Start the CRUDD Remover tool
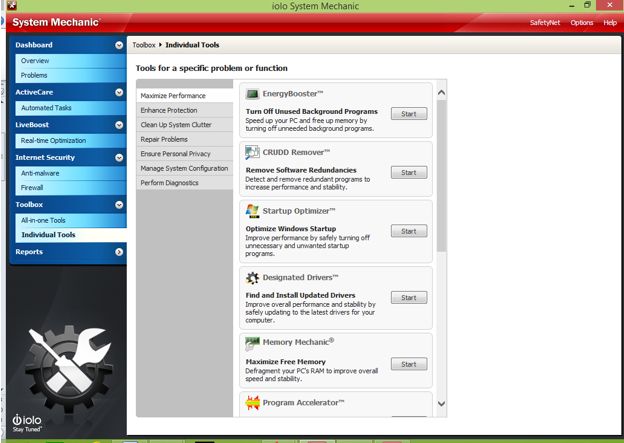 pyautogui.click(x=409, y=172)
